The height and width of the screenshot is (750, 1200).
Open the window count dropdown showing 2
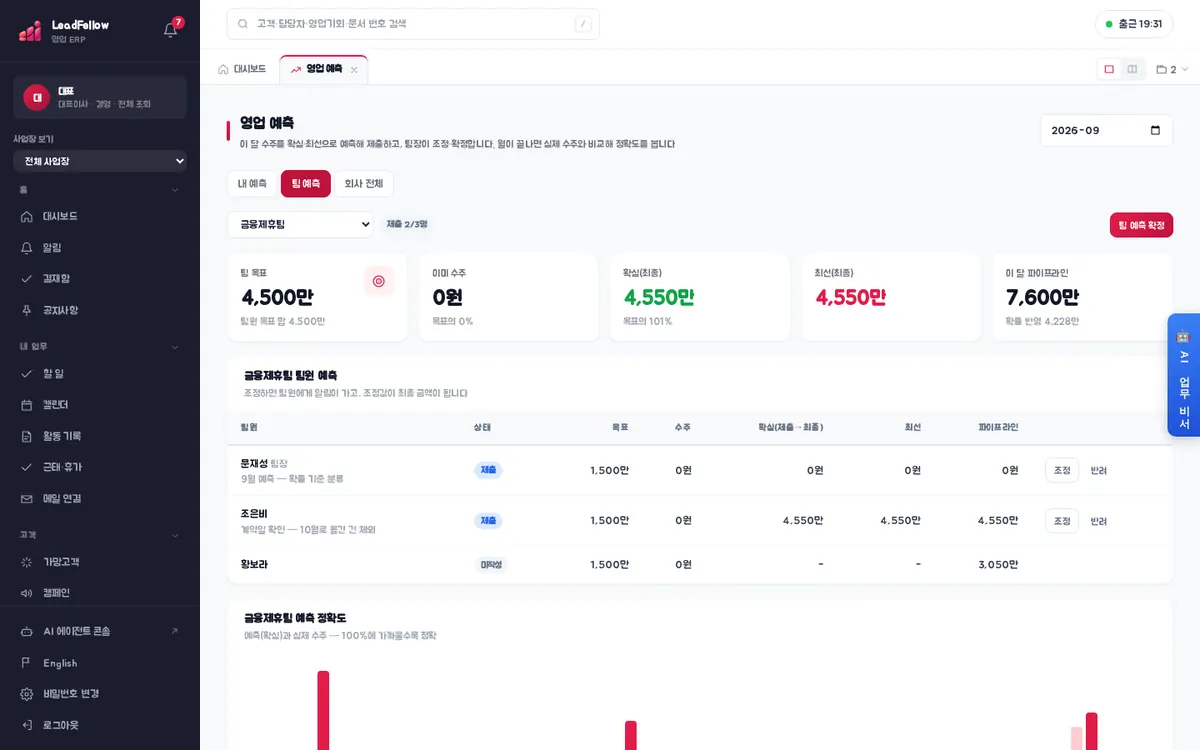click(1172, 69)
